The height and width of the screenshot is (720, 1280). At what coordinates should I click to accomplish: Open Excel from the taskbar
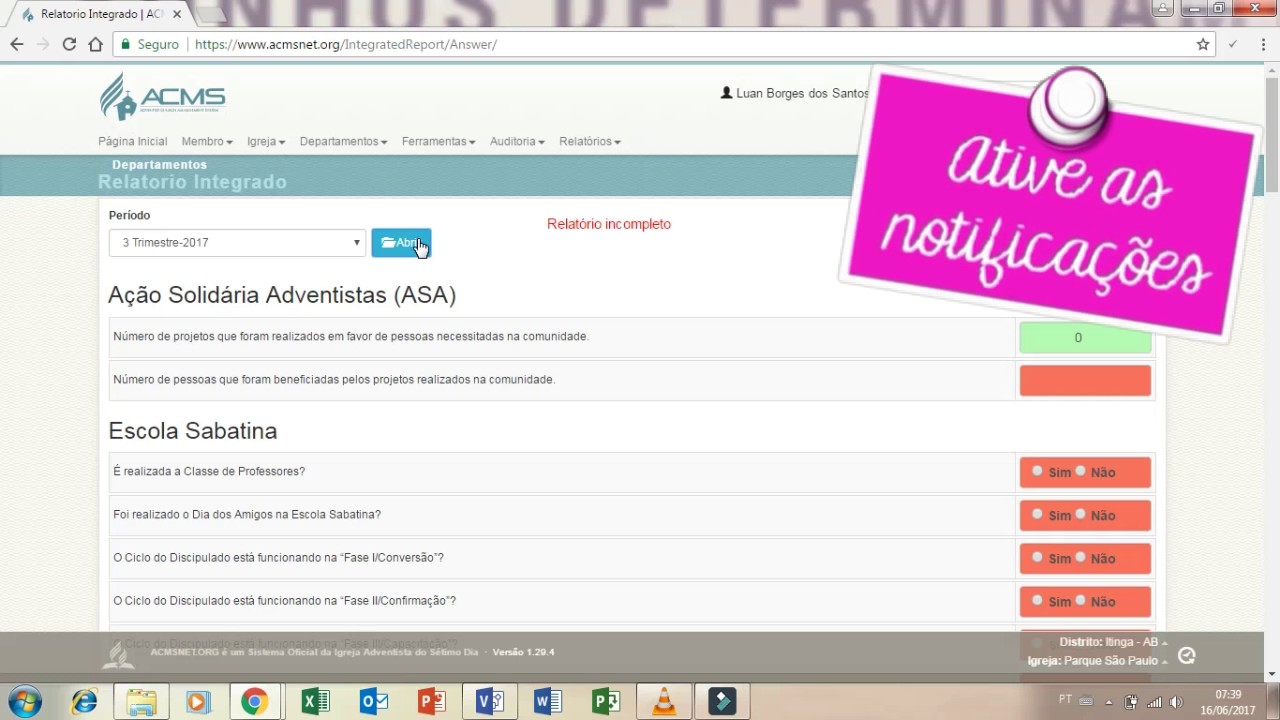(315, 702)
